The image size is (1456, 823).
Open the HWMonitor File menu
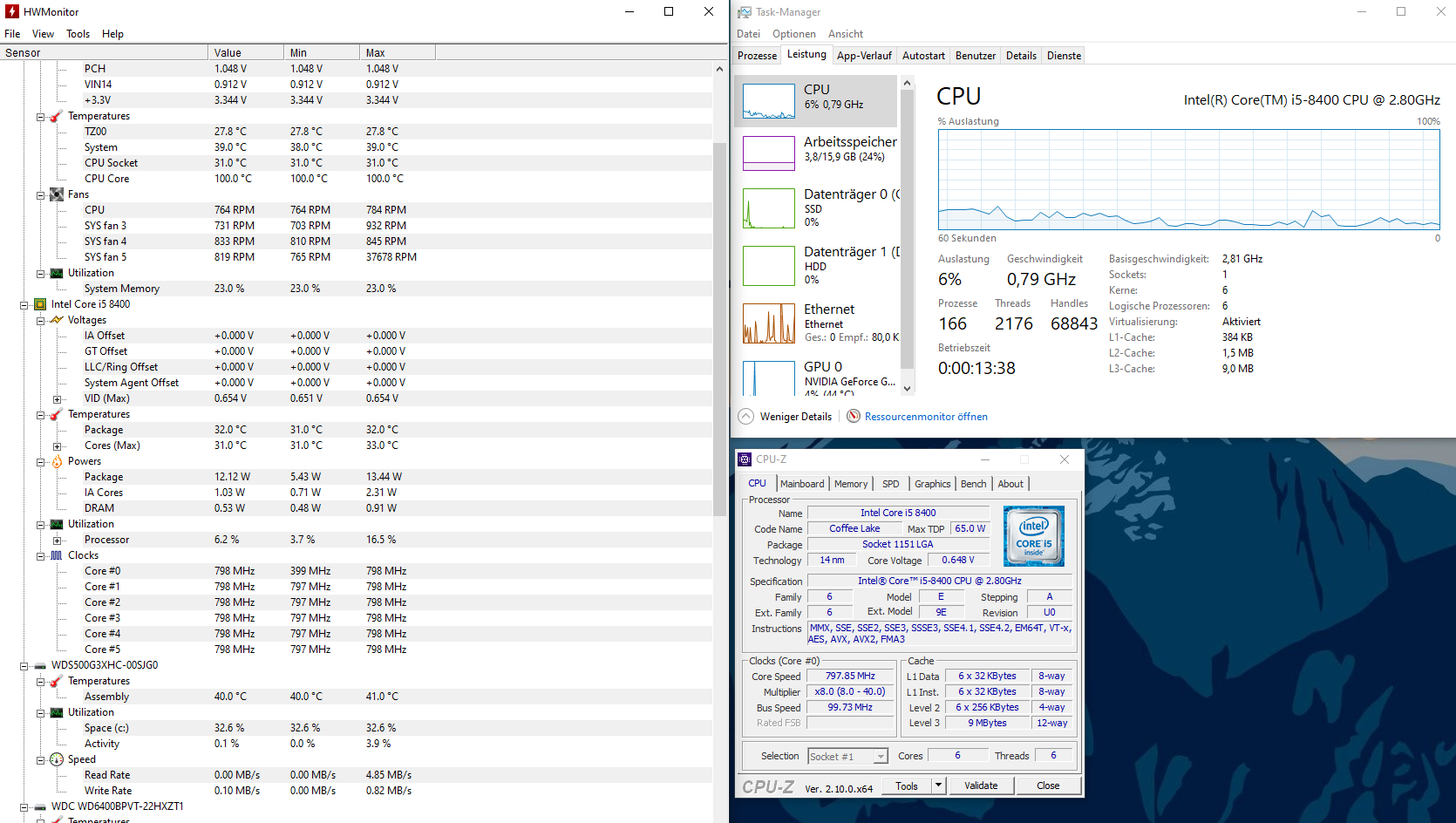tap(12, 34)
